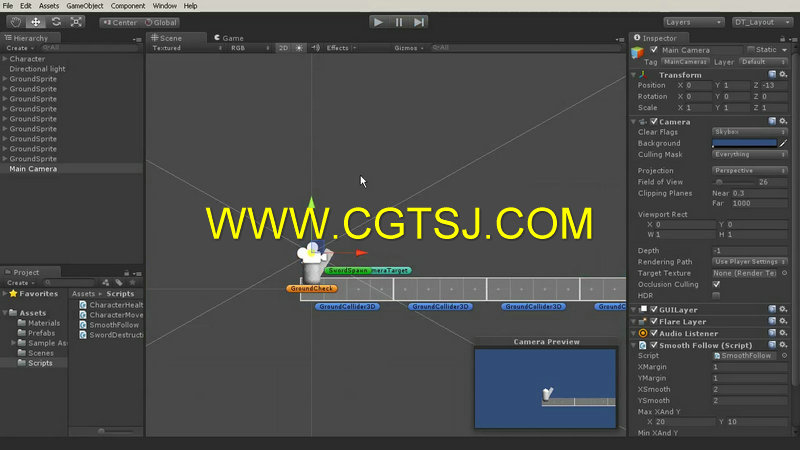Viewport: 800px width, 450px height.
Task: Switch to the Game tab
Action: 229,38
